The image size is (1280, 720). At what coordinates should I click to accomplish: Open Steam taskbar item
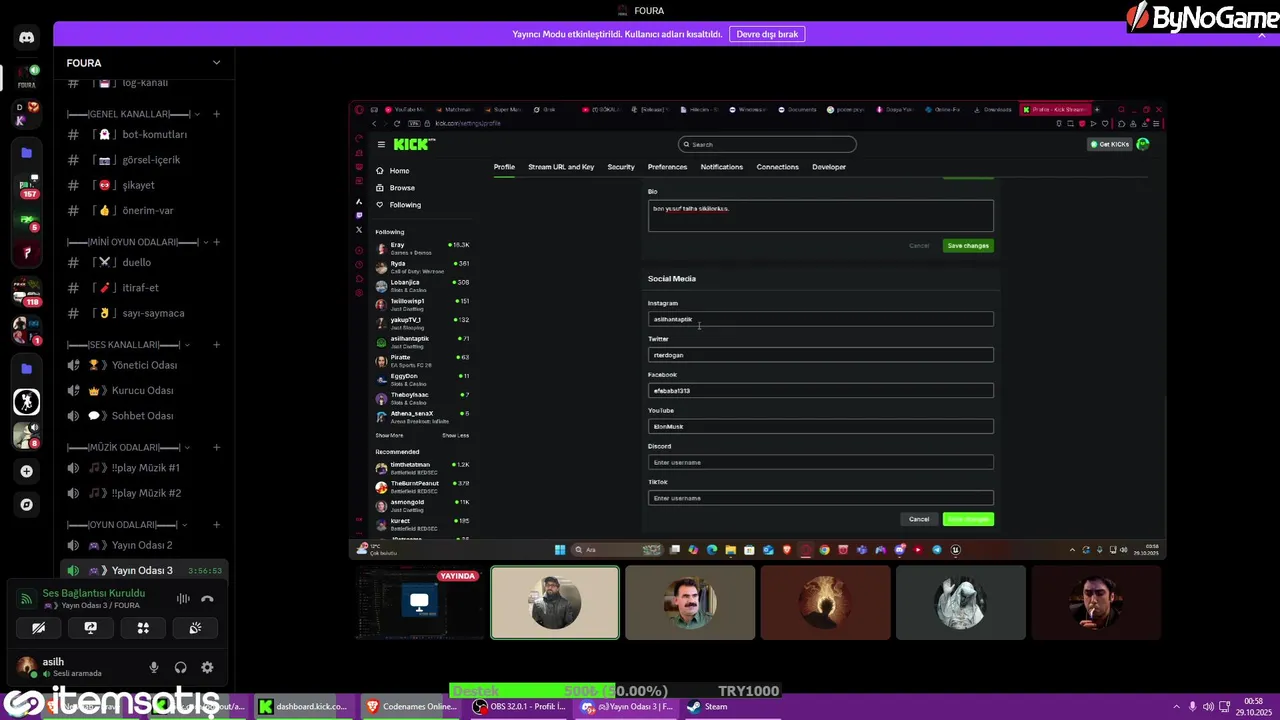coord(708,706)
